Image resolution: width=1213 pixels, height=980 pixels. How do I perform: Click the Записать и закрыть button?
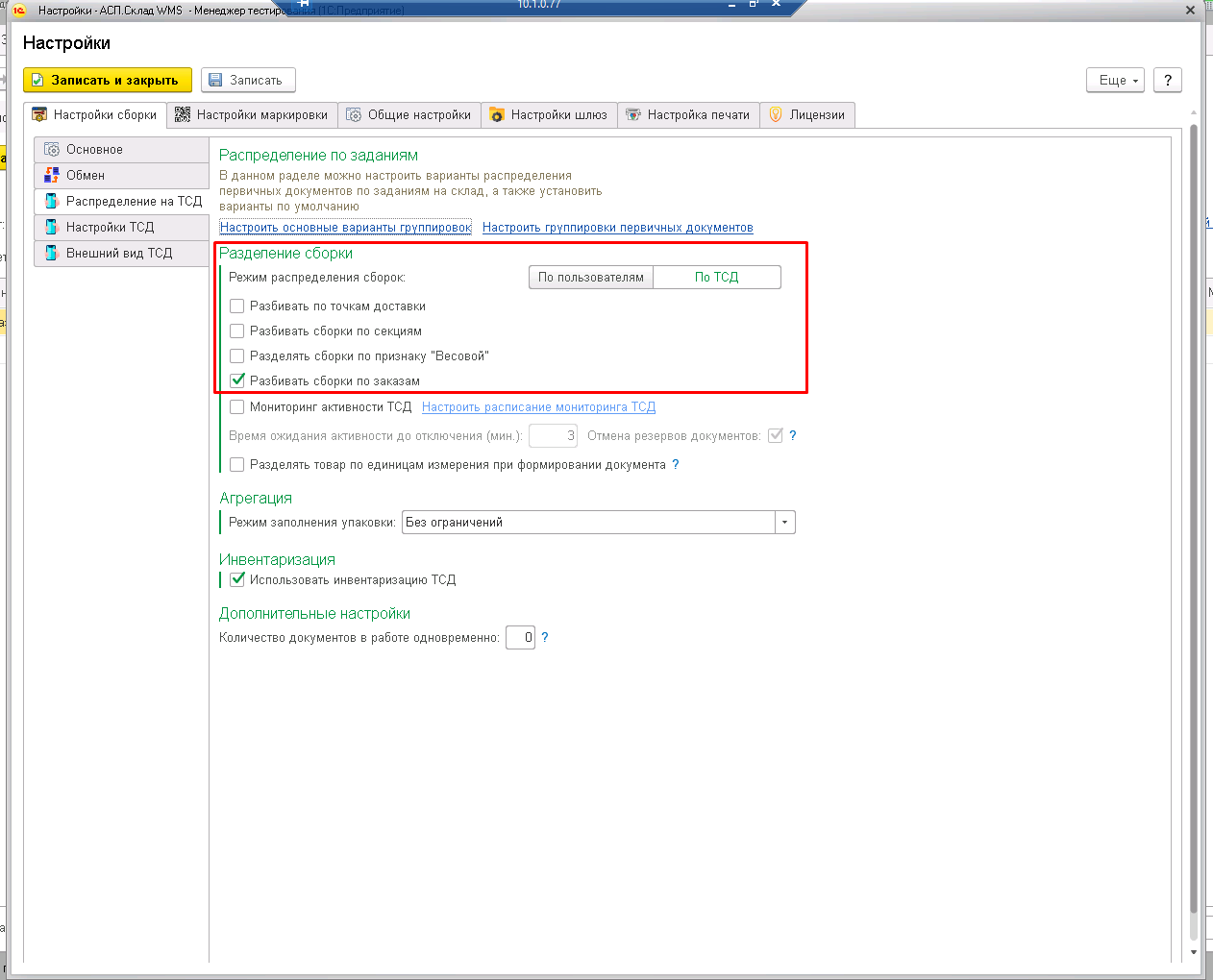coord(108,81)
